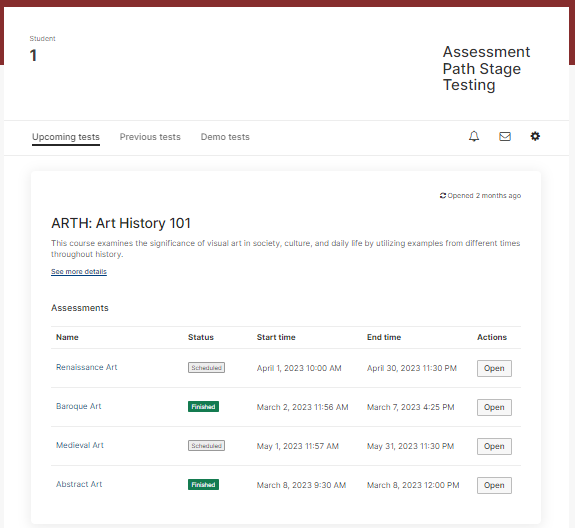575x528 pixels.
Task: Open the Abstract Art assessment link
Action: coord(79,484)
